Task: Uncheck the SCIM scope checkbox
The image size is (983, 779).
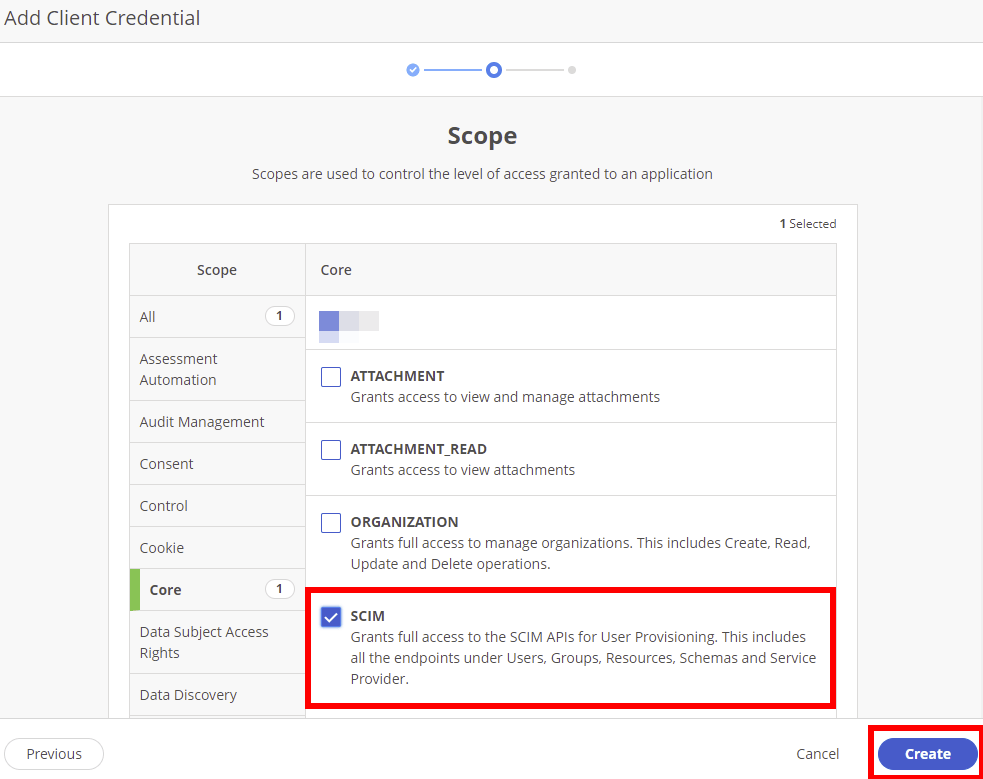Action: coord(330,617)
